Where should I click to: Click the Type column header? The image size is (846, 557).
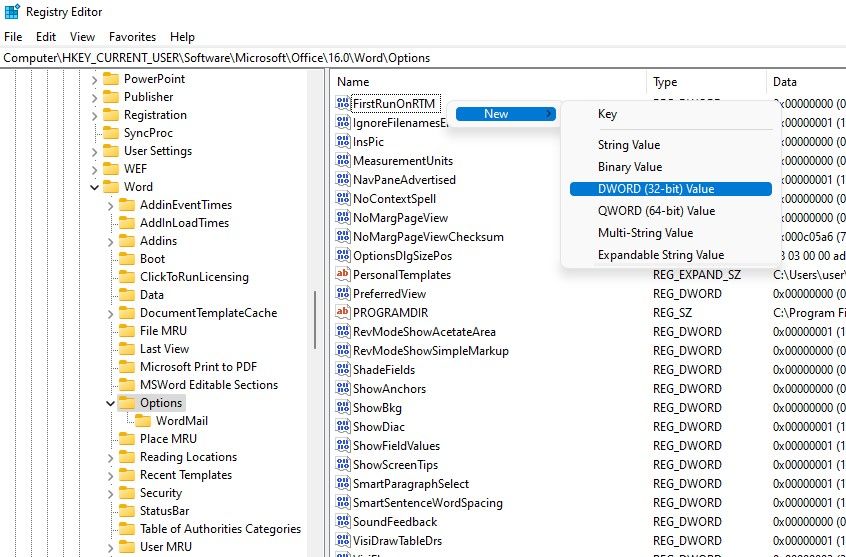click(x=706, y=82)
